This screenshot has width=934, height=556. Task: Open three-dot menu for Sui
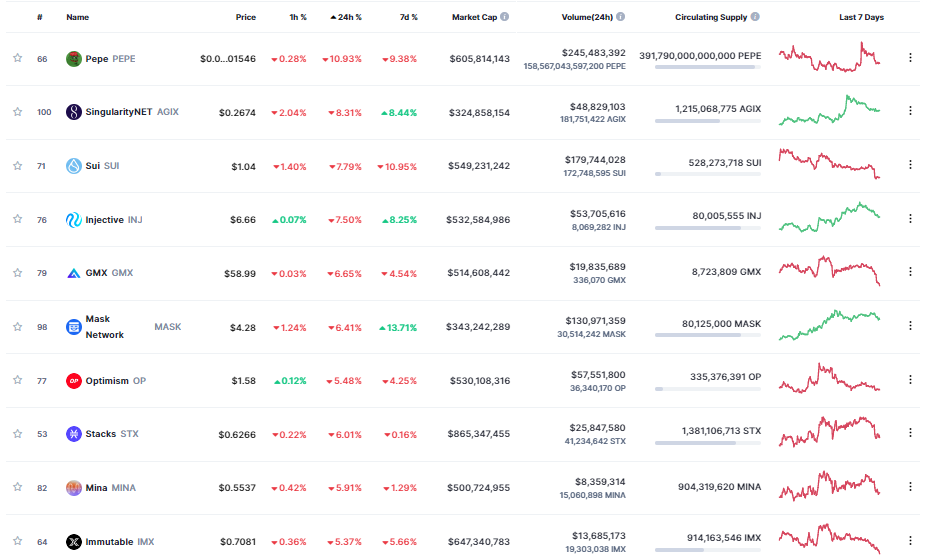pos(910,164)
